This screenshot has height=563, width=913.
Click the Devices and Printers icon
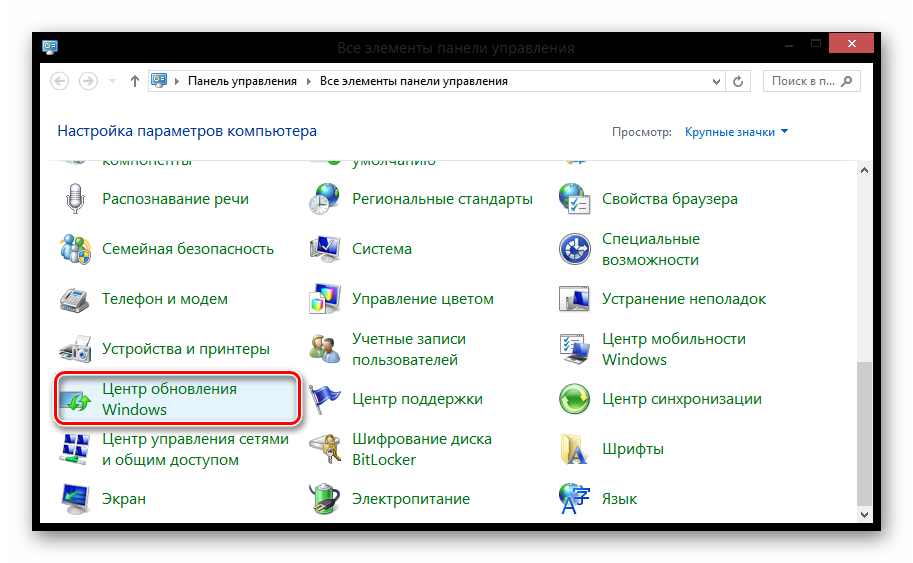click(x=76, y=349)
